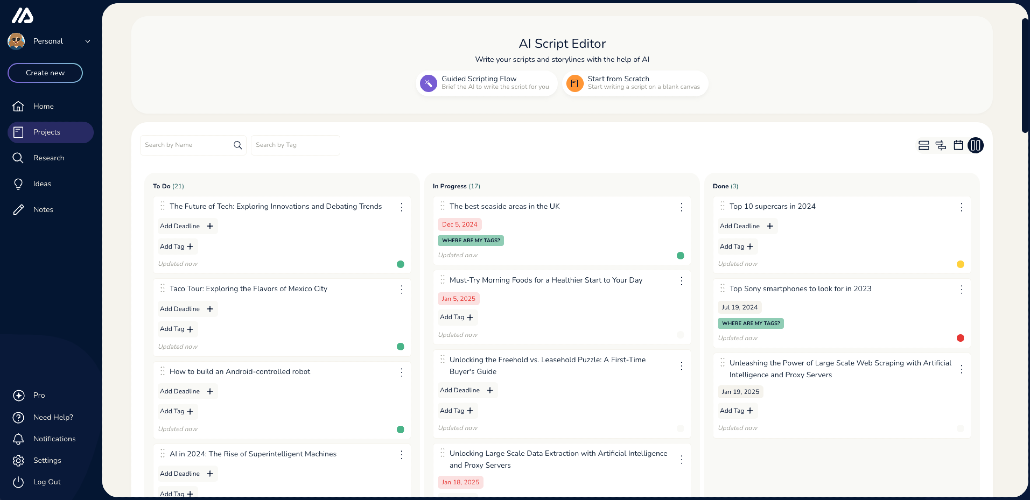The height and width of the screenshot is (500, 1030).
Task: Add Deadline on Taco Tour card
Action: point(187,309)
